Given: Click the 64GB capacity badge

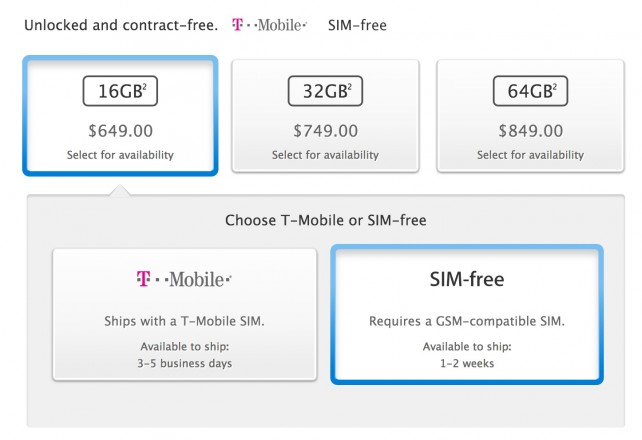Looking at the screenshot, I should click(530, 91).
